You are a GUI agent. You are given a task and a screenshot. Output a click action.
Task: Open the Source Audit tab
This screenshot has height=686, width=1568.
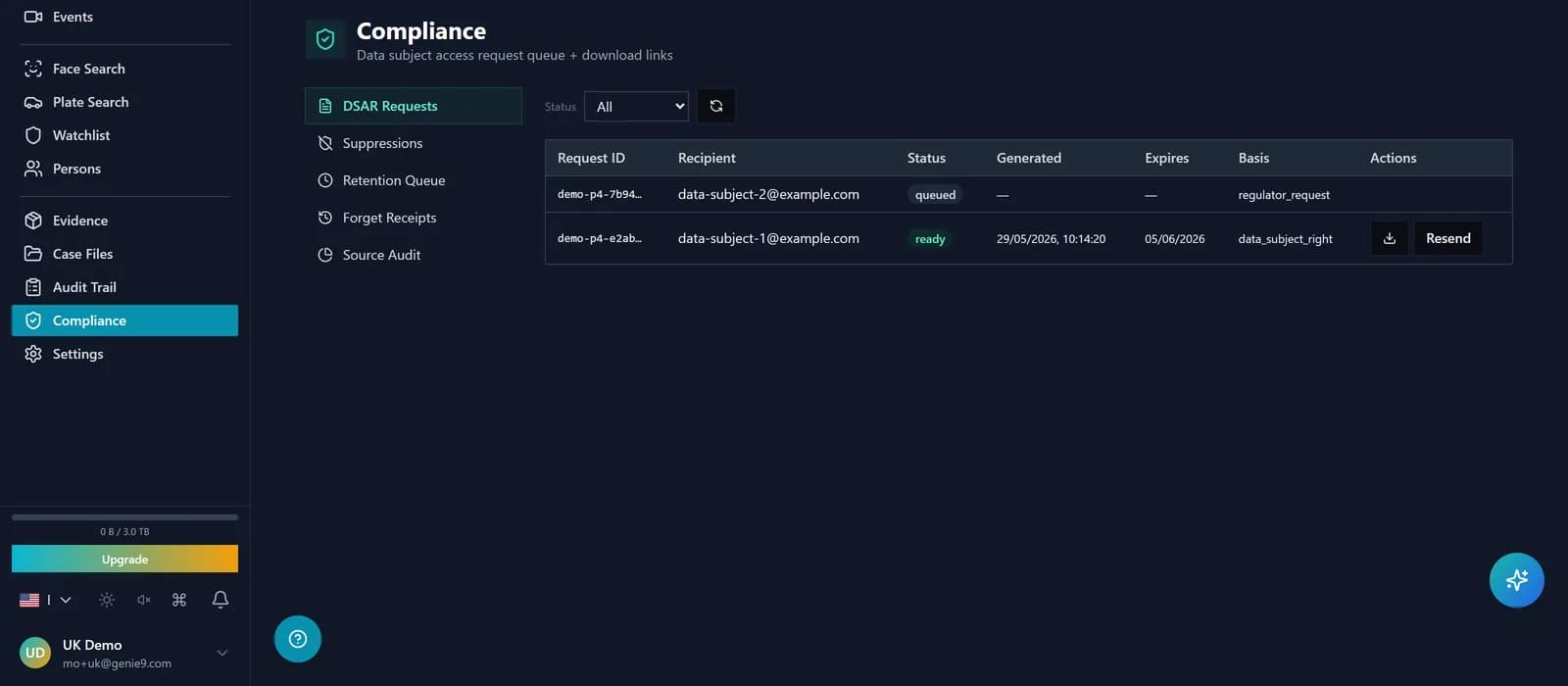[414, 255]
